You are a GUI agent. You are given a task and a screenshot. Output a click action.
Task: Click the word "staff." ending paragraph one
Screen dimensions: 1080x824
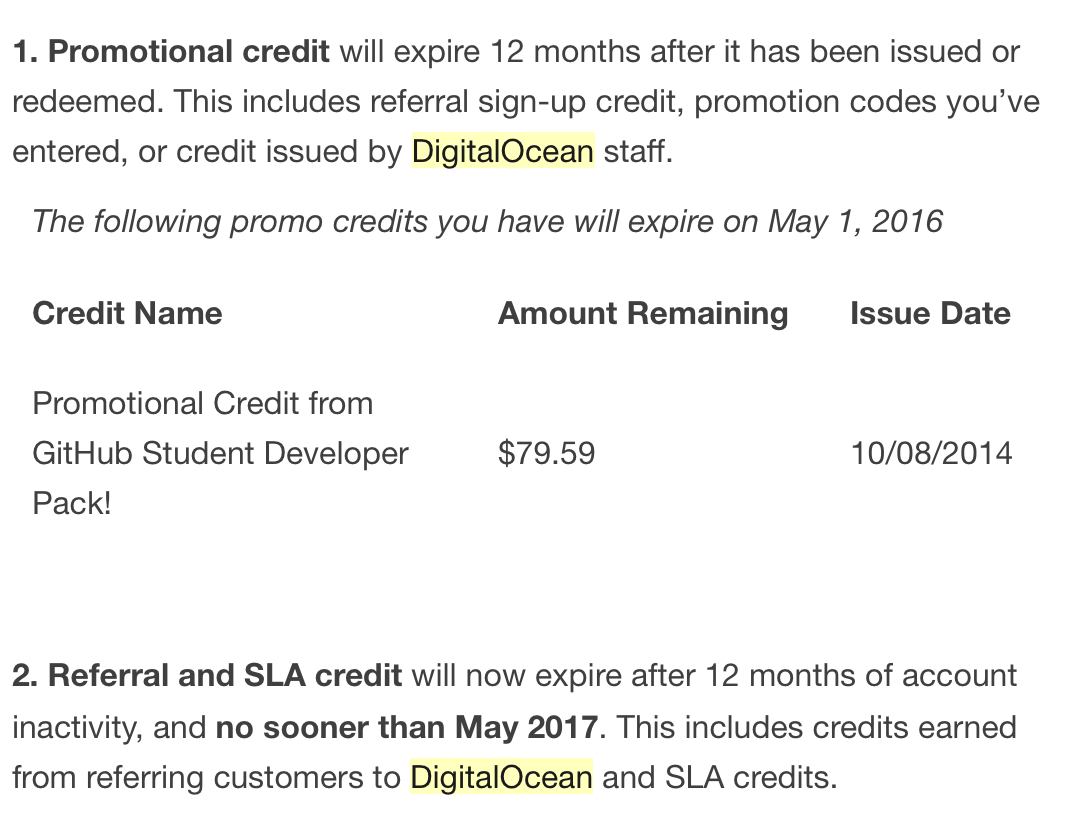point(638,152)
